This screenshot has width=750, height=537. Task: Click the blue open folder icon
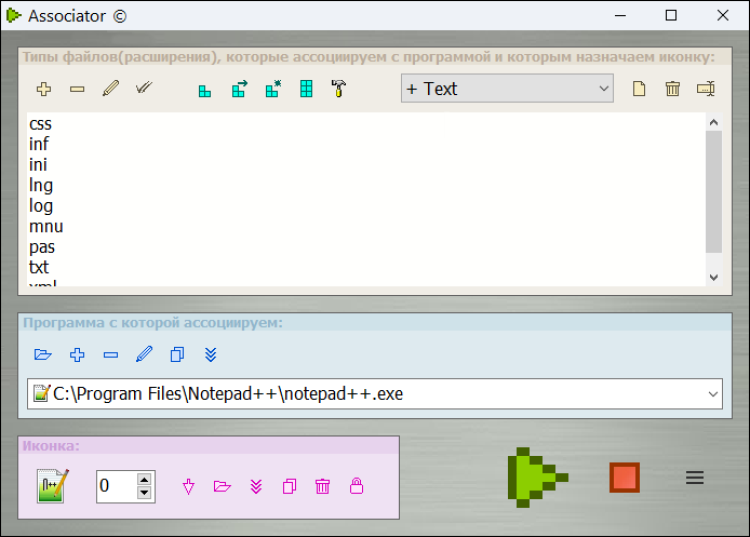coord(43,354)
